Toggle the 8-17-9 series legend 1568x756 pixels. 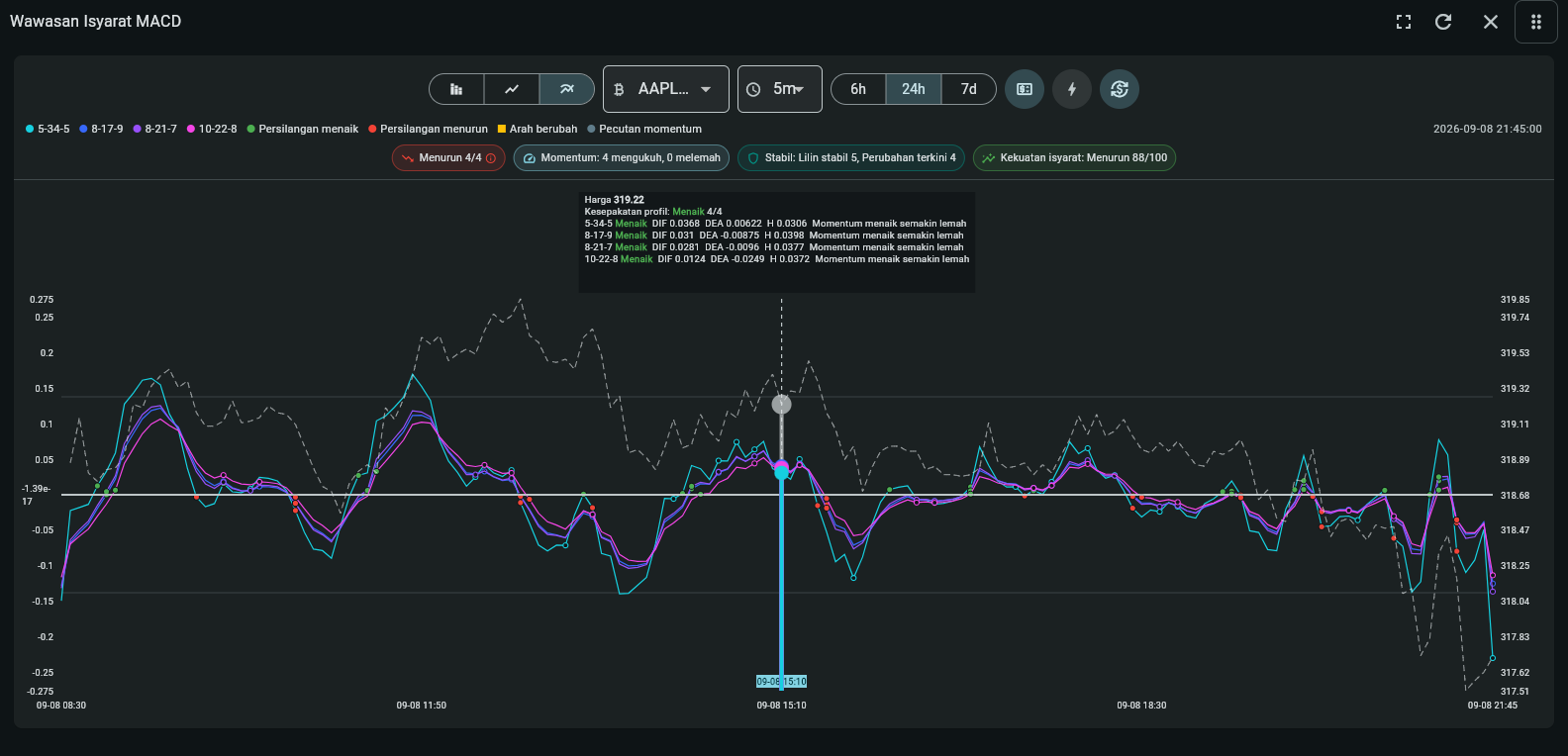click(101, 129)
